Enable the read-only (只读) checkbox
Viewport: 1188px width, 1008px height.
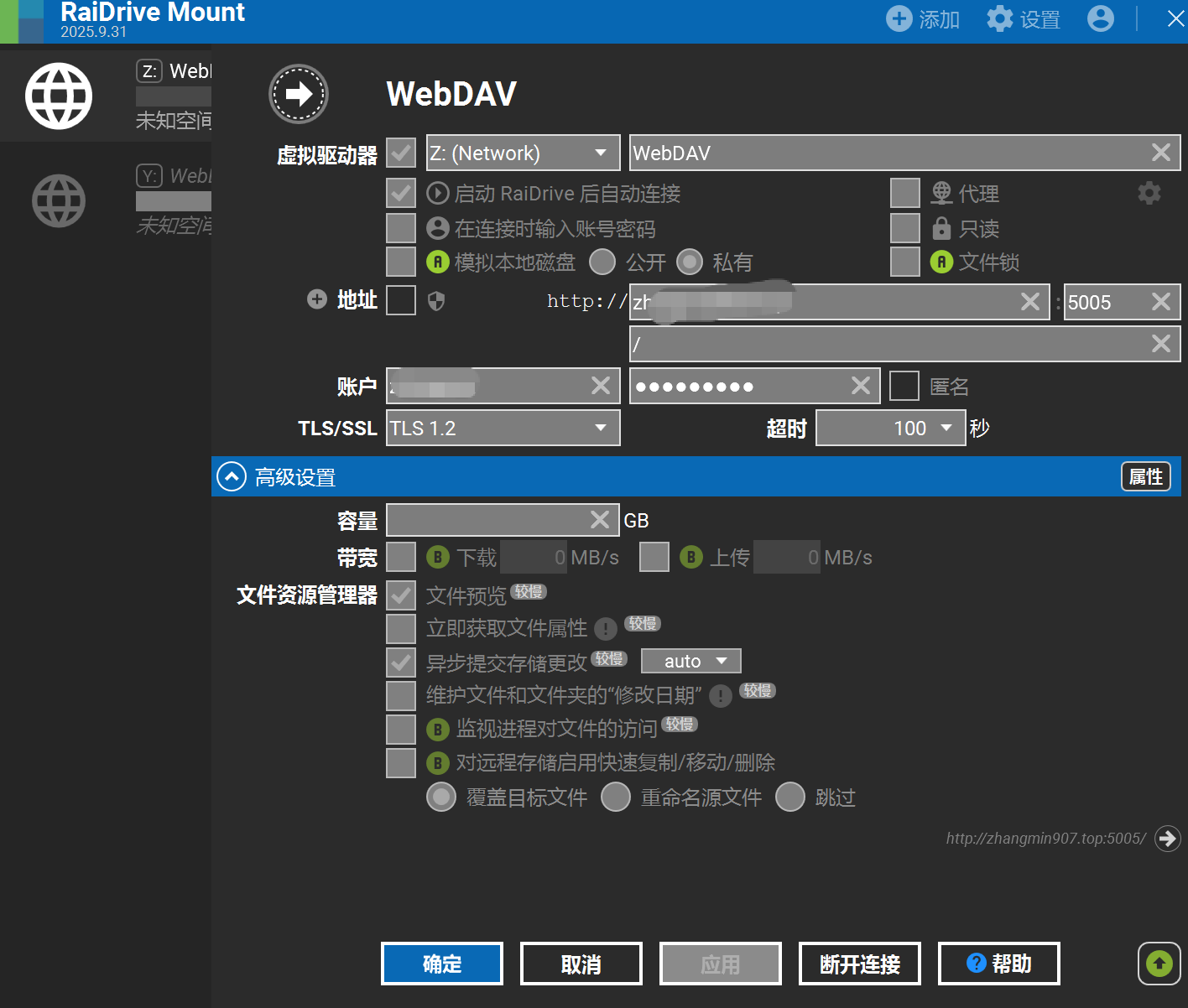(x=905, y=228)
